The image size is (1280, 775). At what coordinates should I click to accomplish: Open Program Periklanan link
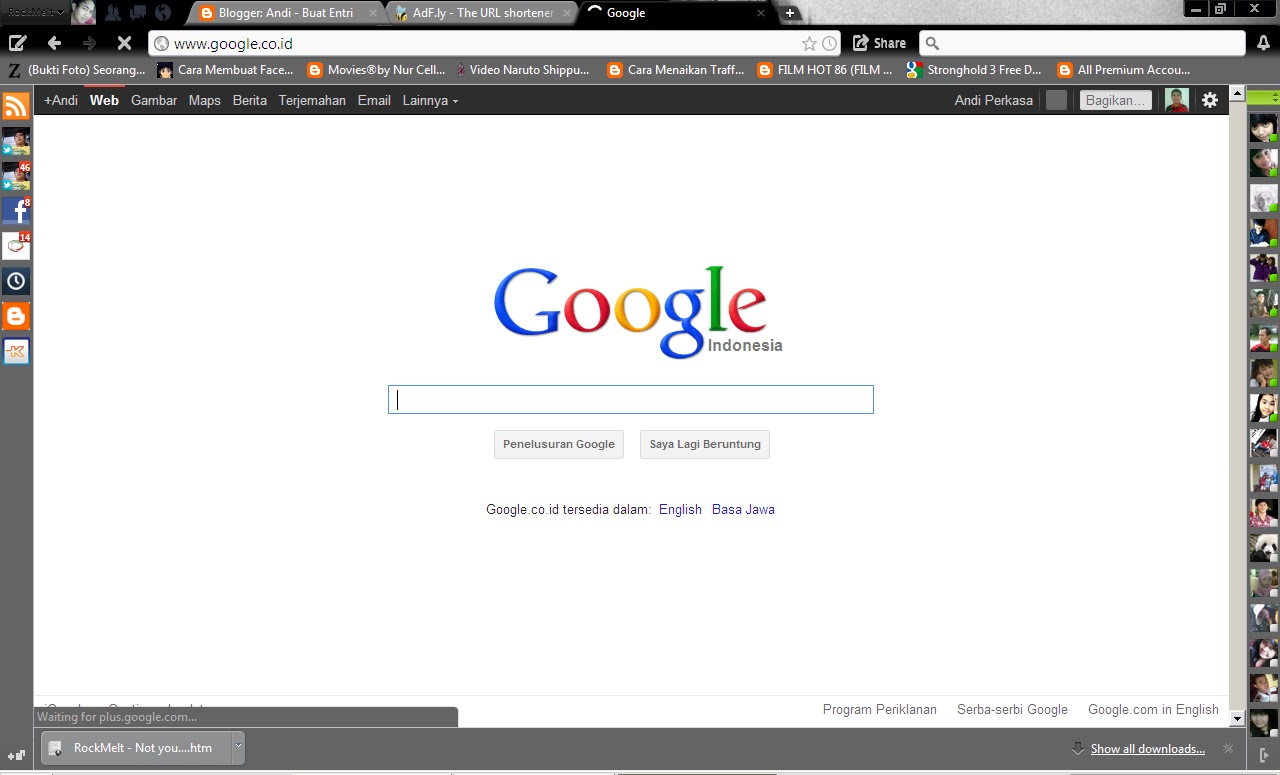click(880, 709)
